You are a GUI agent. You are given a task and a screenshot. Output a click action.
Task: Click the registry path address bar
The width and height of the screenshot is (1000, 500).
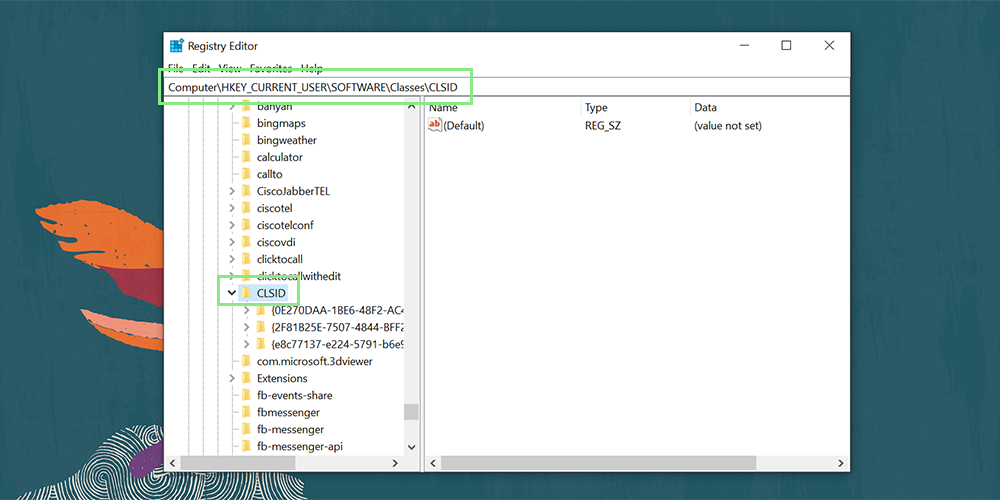[507, 86]
